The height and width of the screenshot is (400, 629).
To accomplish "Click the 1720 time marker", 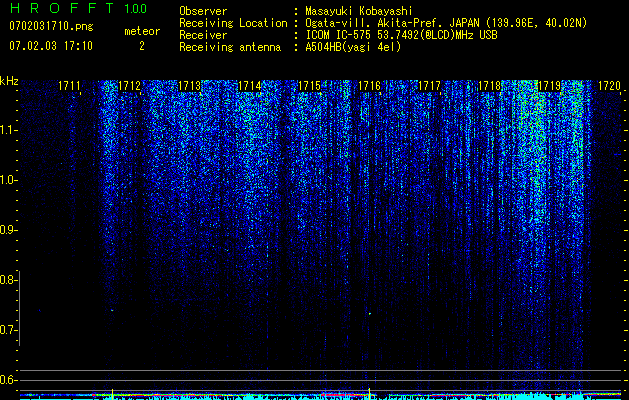I will click(609, 86).
